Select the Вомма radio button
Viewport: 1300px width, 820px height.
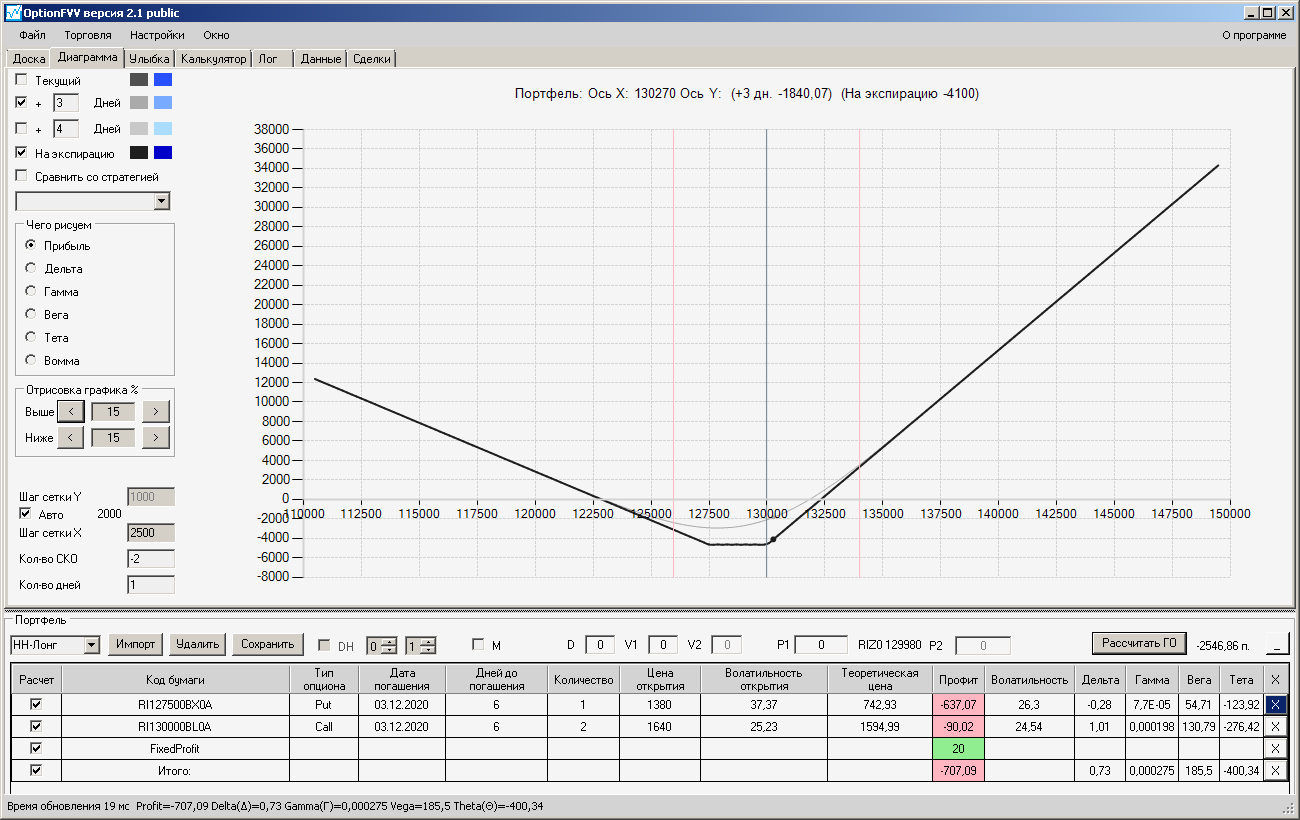coord(31,360)
